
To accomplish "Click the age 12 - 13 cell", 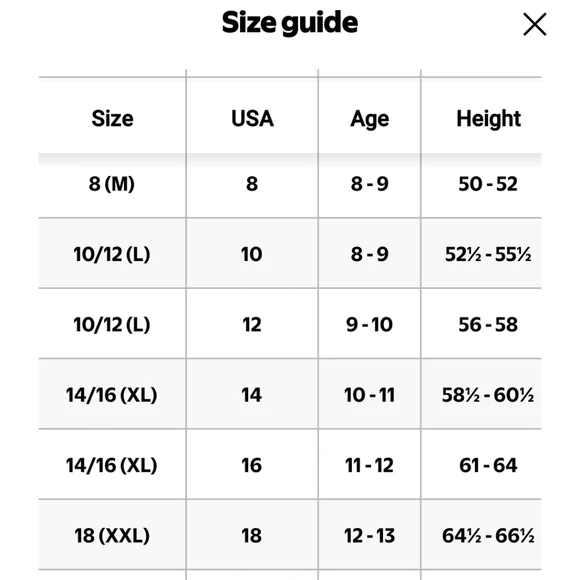I will (369, 535).
